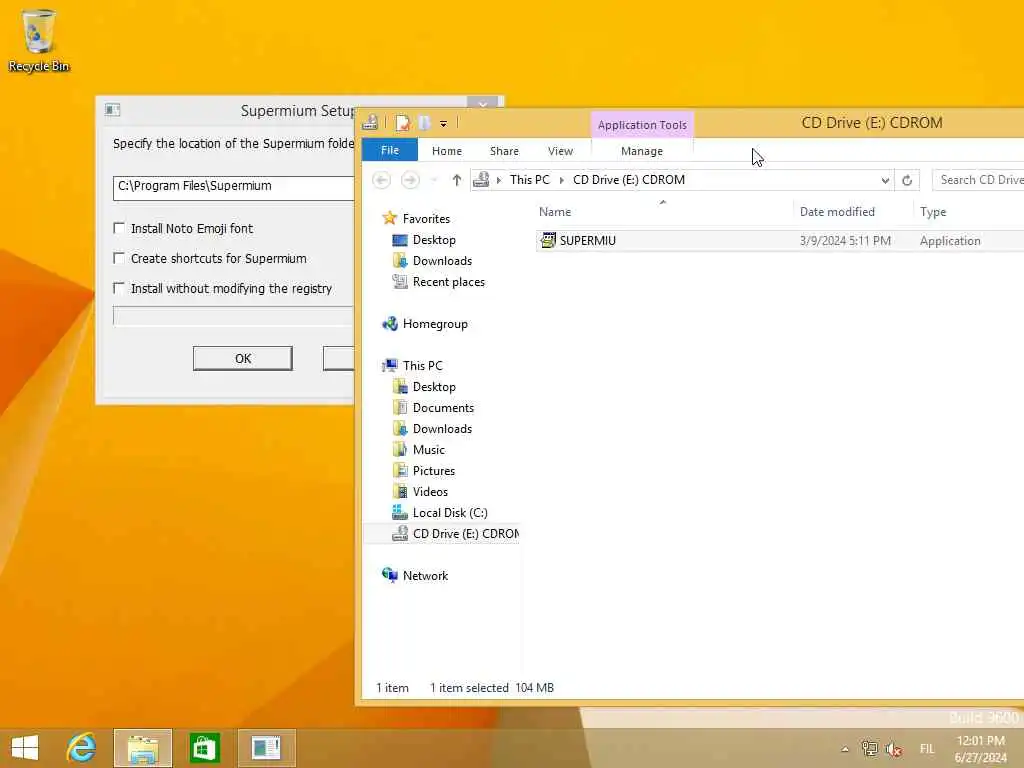The height and width of the screenshot is (768, 1024).
Task: Click the network tray icon
Action: [x=869, y=748]
